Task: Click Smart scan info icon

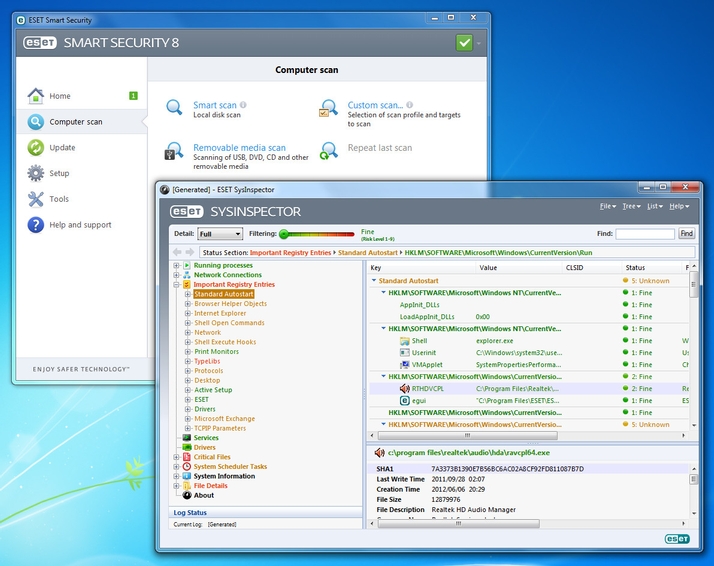Action: click(x=243, y=105)
